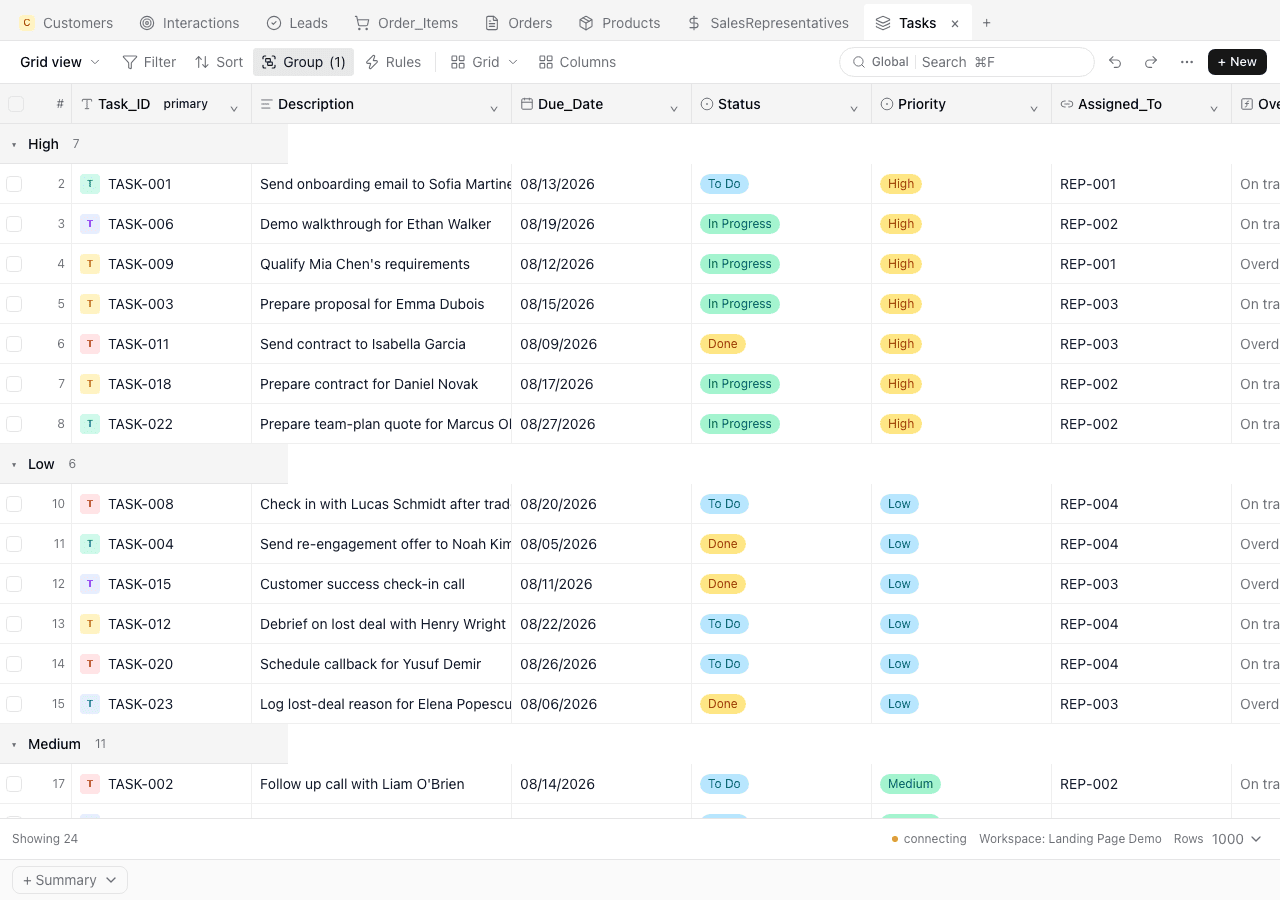Viewport: 1280px width, 900px height.
Task: Open the Rows 1000 page size dropdown
Action: (1236, 839)
